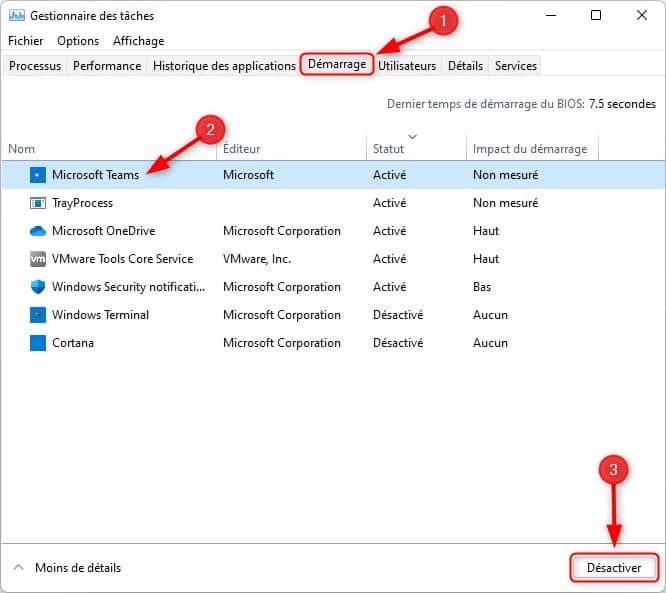Open Historique des applications tab
Image resolution: width=666 pixels, height=593 pixels.
point(224,66)
